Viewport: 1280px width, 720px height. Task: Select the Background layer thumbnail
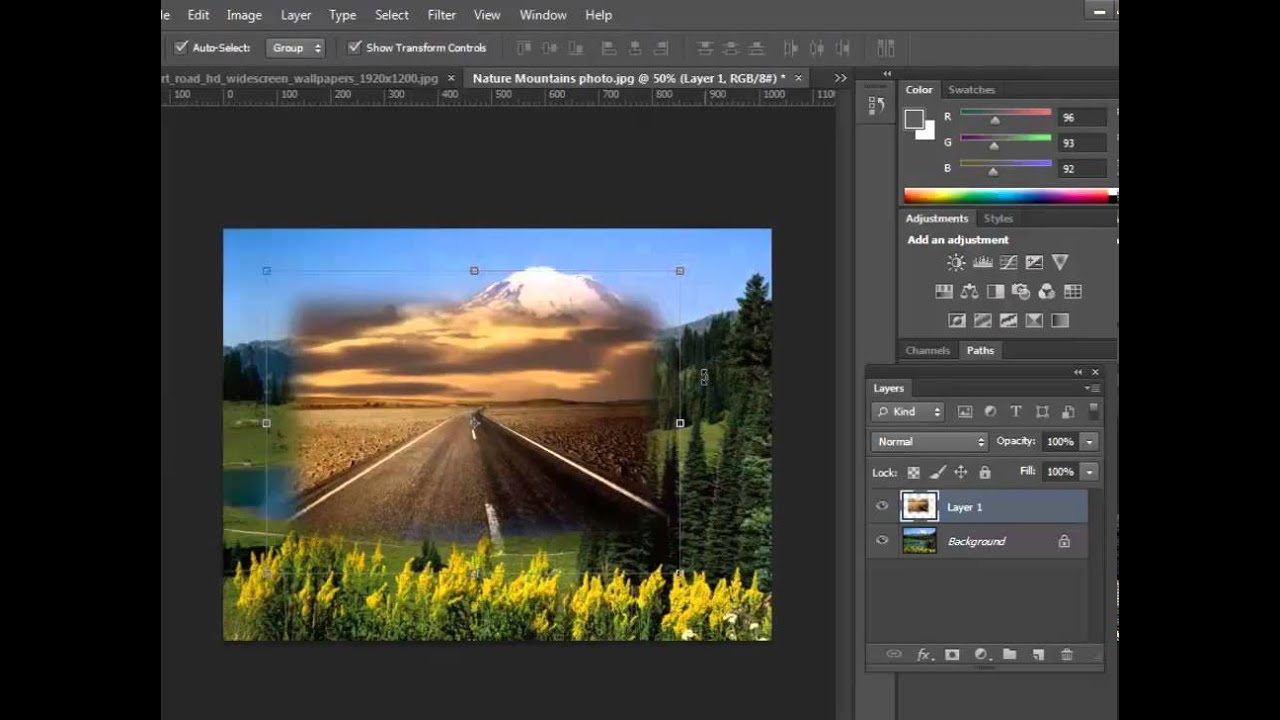pyautogui.click(x=919, y=541)
